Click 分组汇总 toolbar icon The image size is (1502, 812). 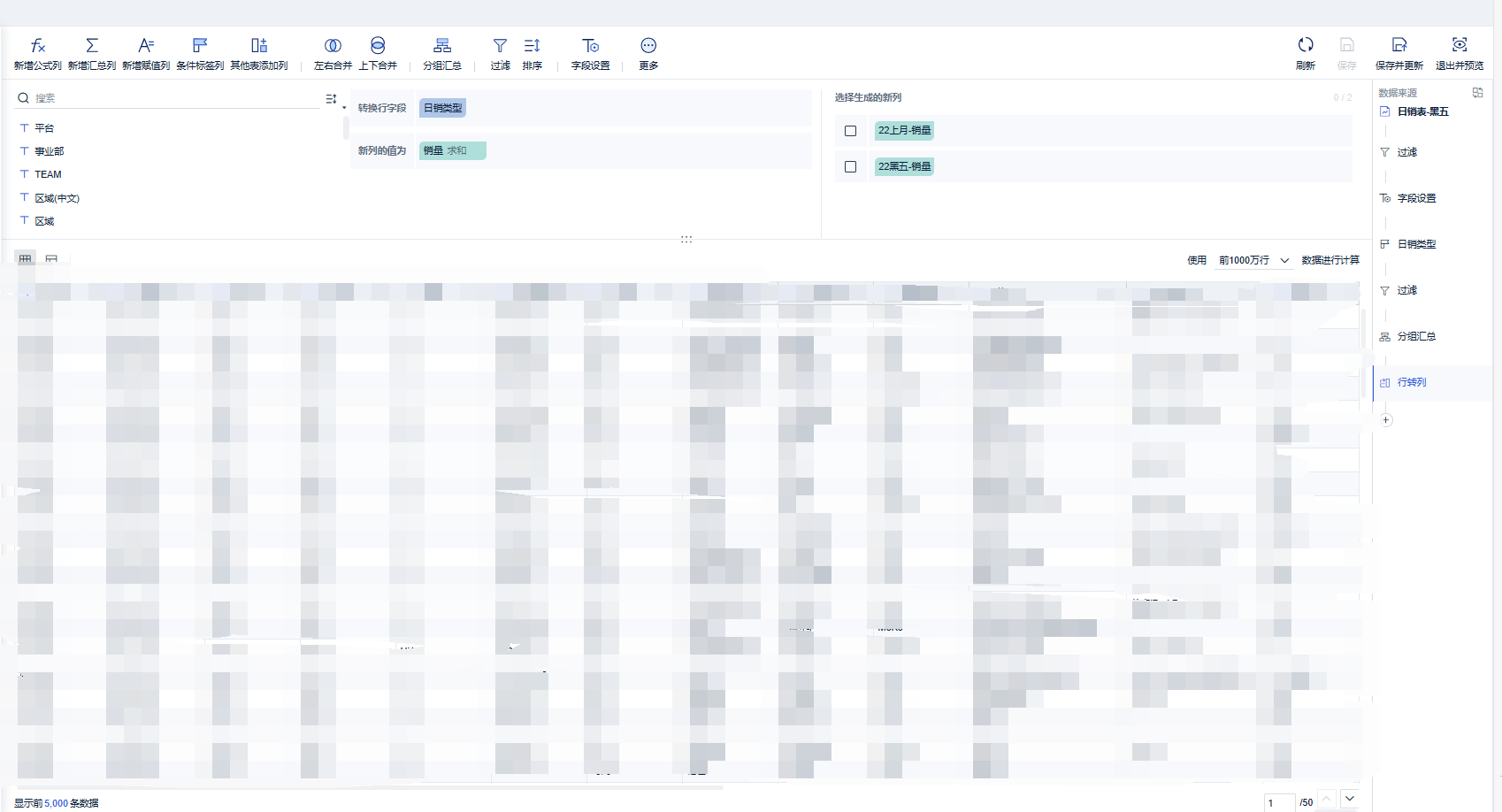click(x=442, y=45)
